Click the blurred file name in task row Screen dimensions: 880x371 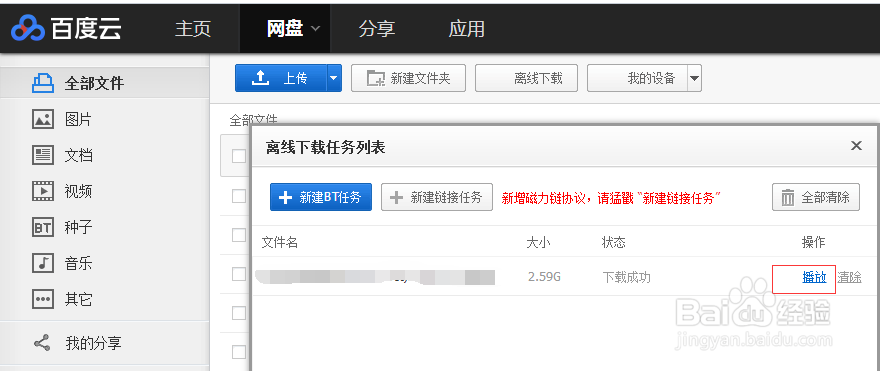coord(375,277)
